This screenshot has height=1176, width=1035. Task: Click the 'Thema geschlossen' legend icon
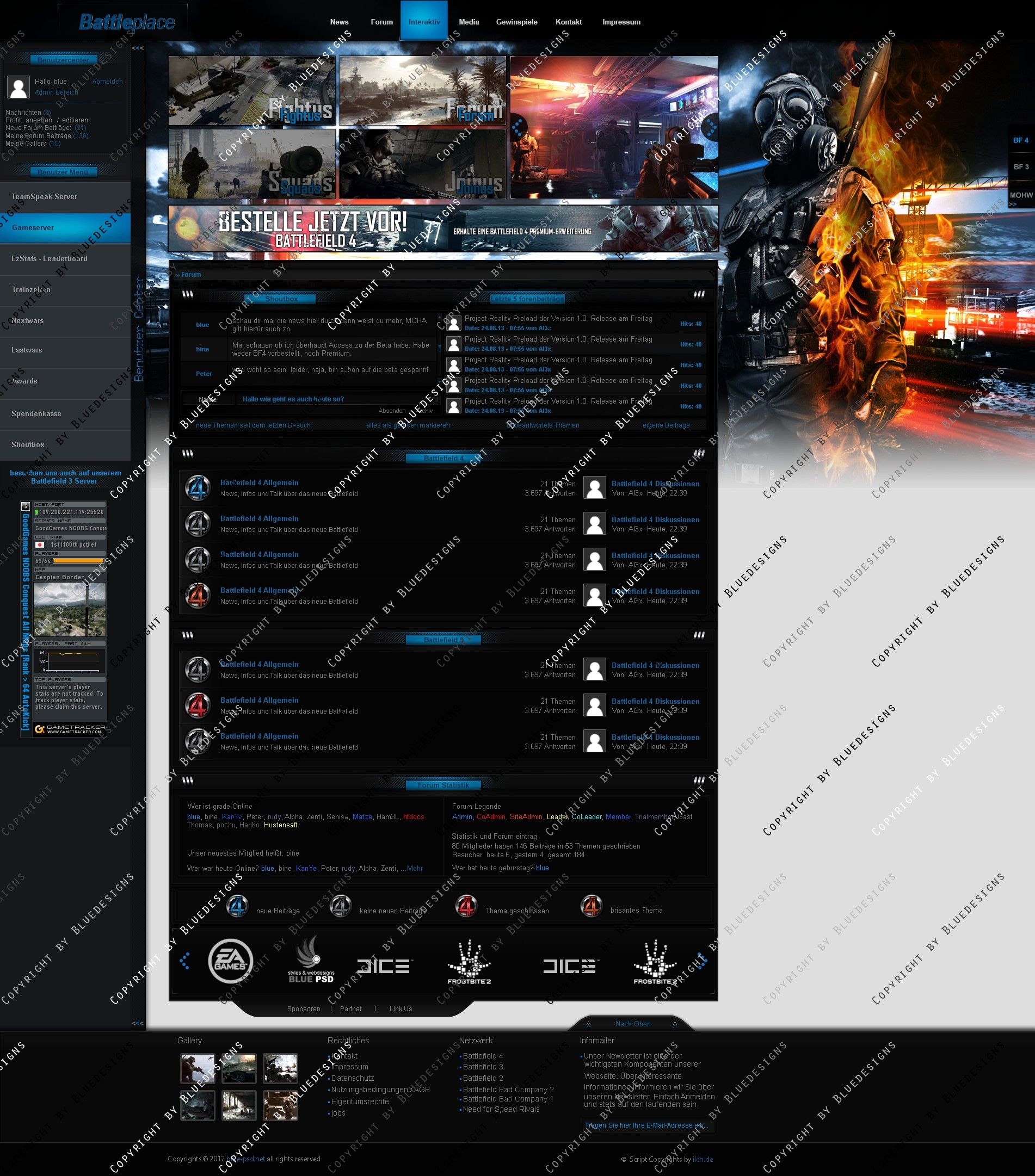click(x=466, y=905)
